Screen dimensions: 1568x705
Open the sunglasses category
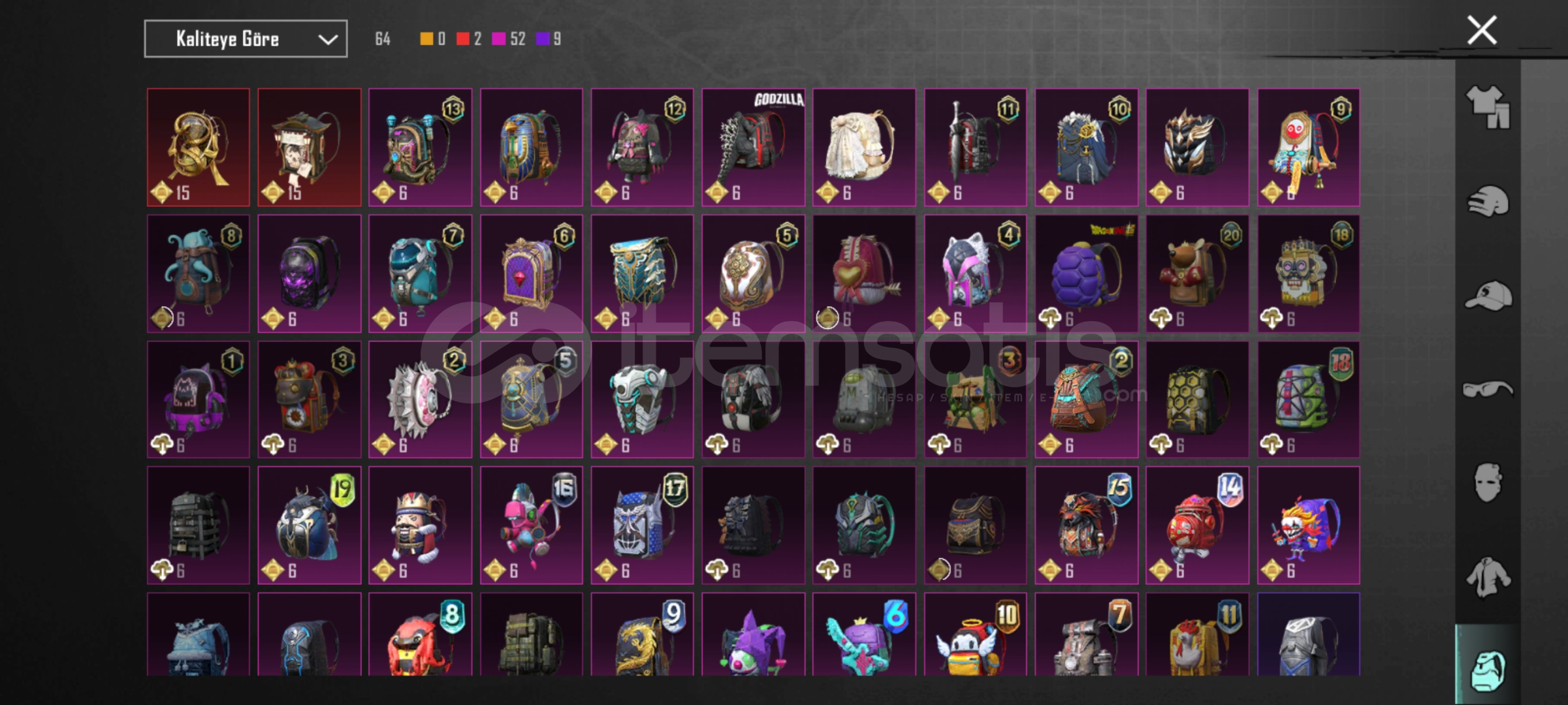pyautogui.click(x=1488, y=390)
